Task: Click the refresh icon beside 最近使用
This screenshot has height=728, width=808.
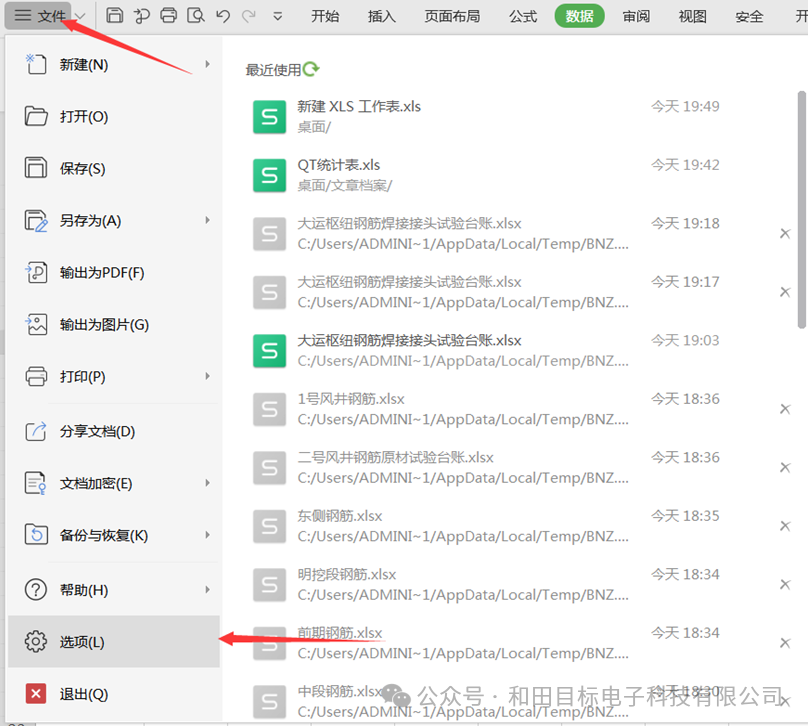Action: [311, 69]
